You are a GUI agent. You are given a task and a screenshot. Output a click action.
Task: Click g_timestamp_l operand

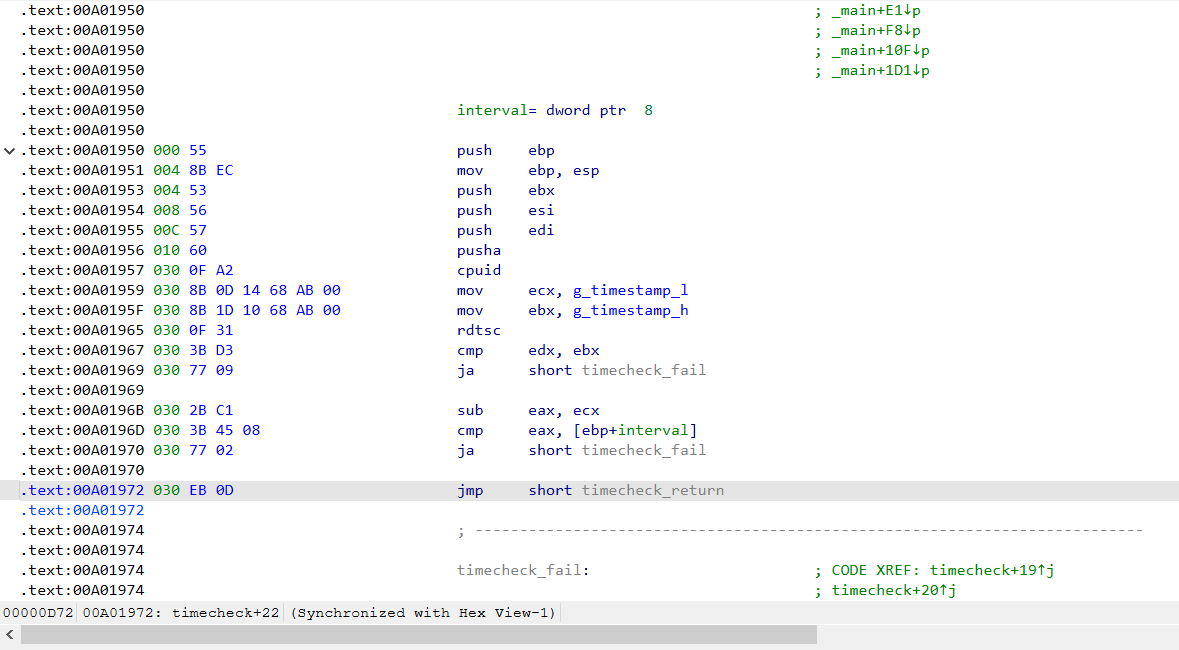(630, 290)
